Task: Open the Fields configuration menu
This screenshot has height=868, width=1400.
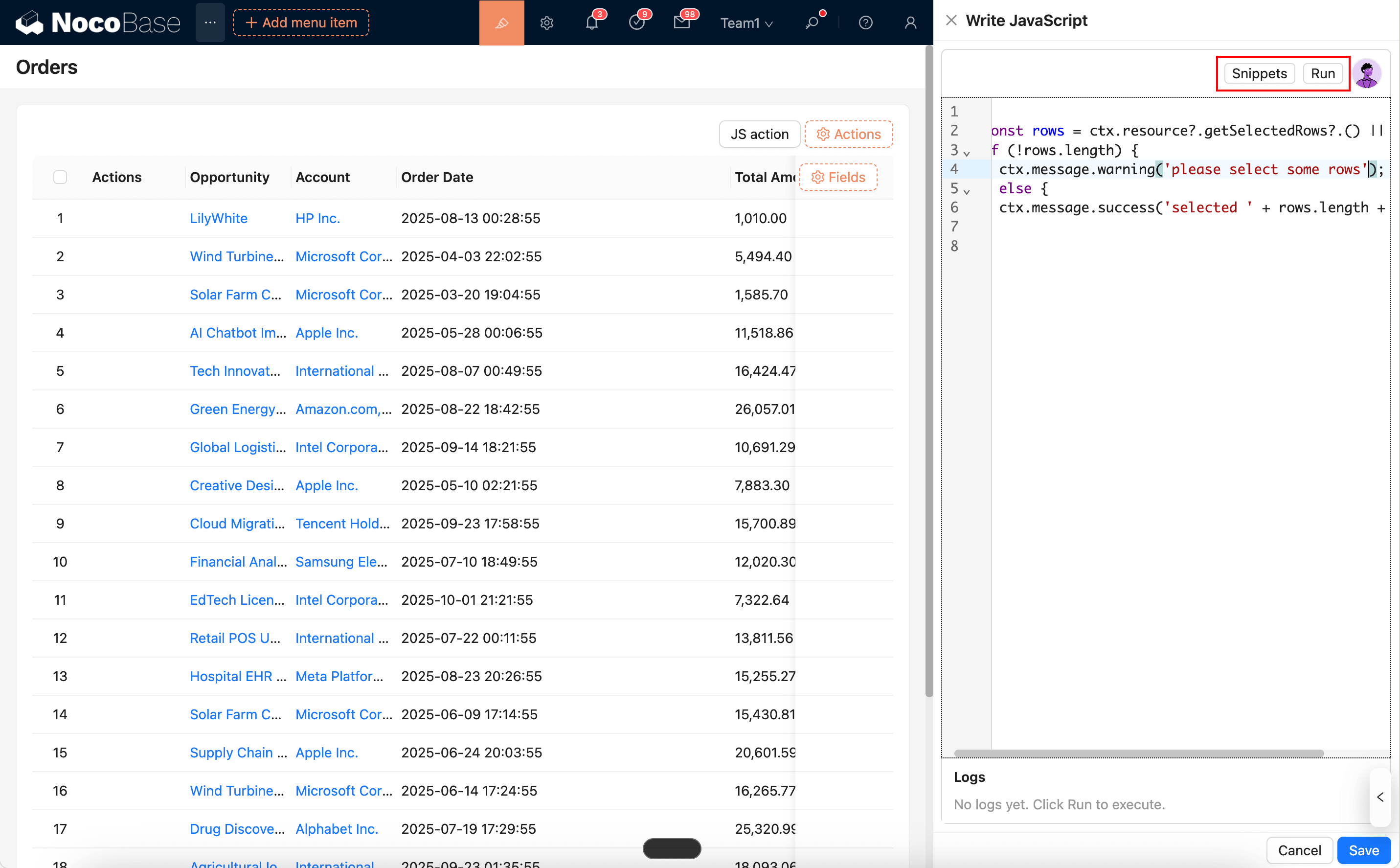Action: pos(838,177)
